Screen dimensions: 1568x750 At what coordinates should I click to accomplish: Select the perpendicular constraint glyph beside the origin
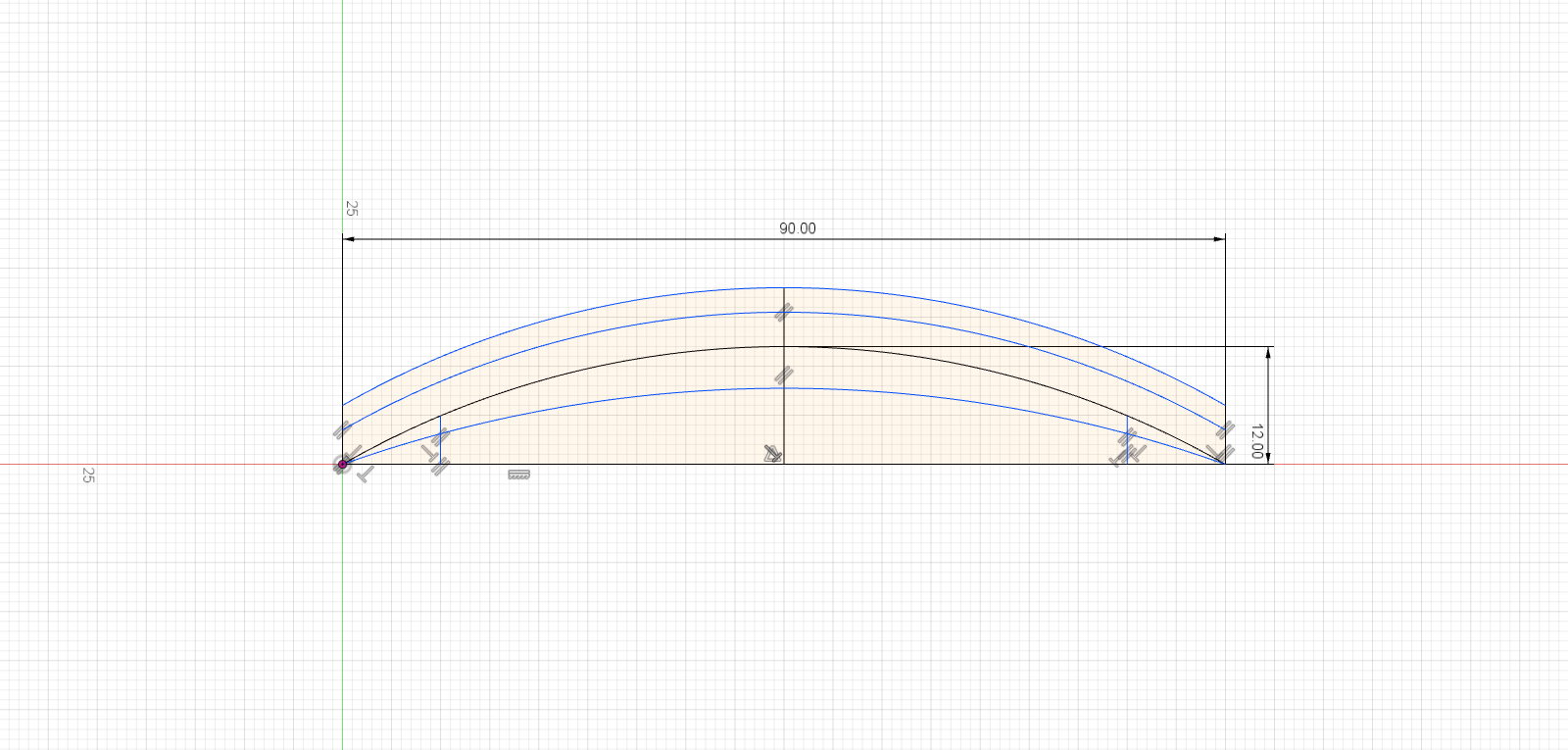(x=365, y=475)
